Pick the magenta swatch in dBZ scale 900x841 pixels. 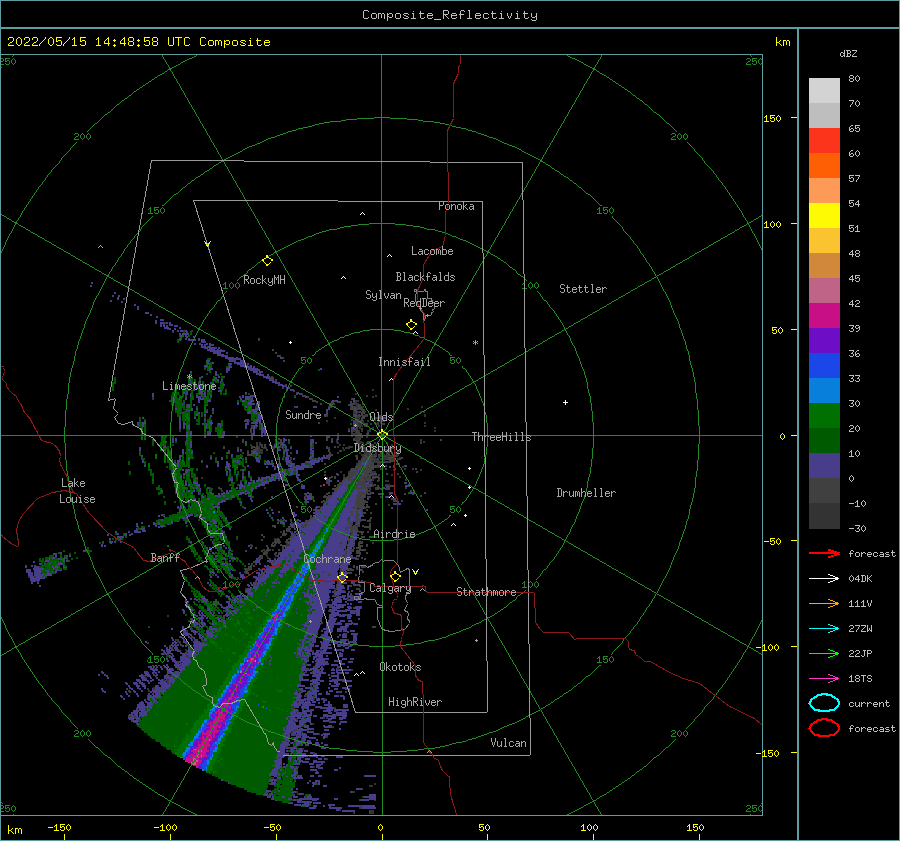click(824, 315)
